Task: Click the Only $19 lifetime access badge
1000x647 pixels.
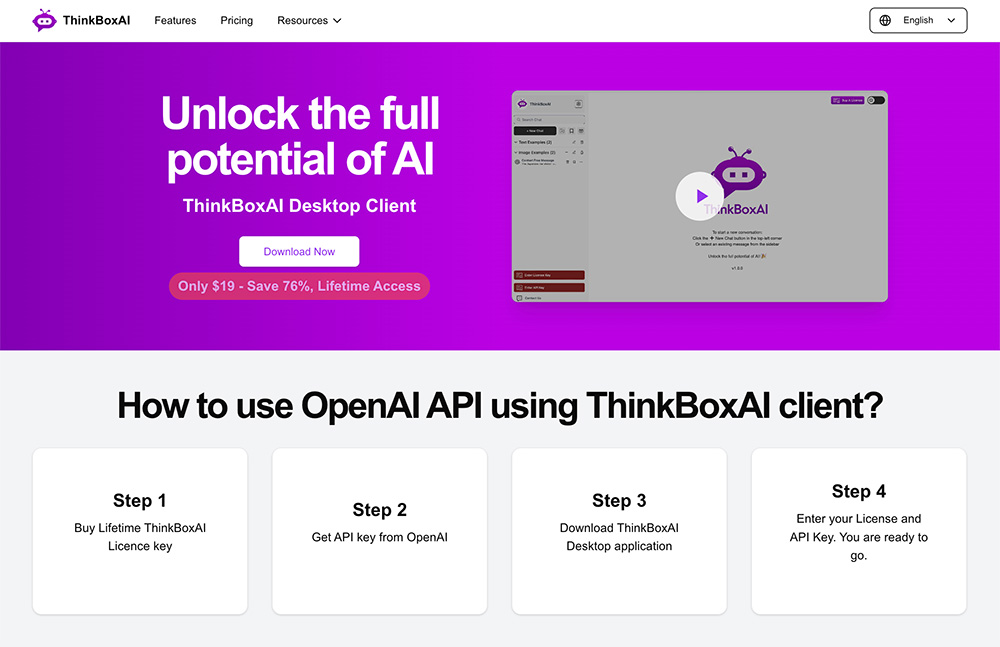Action: coord(299,286)
